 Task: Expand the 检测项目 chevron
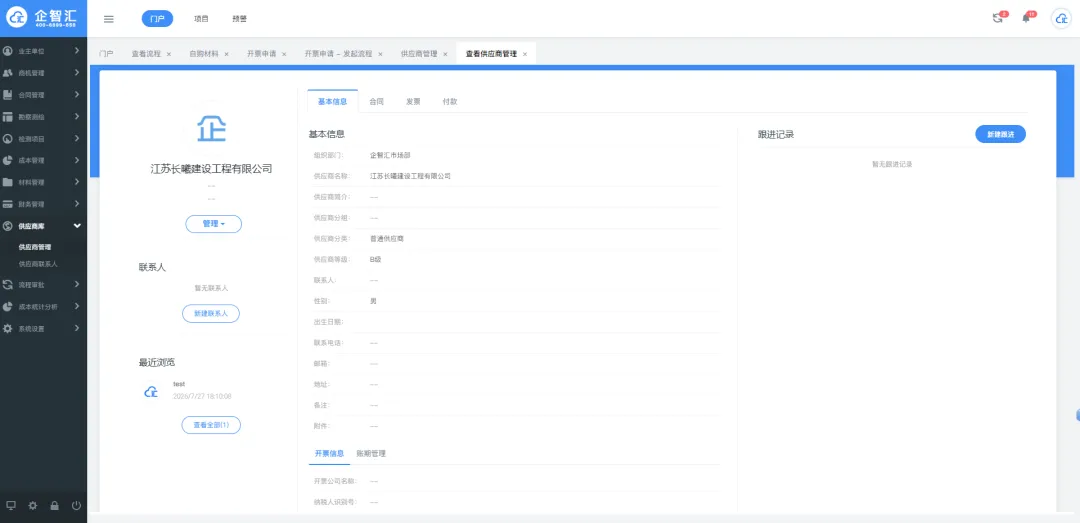pos(77,139)
